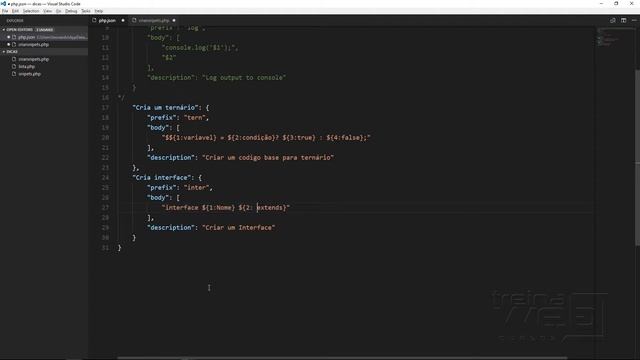The height and width of the screenshot is (360, 640).
Task: Click the horizontal editor scrollbar
Action: 342,358
